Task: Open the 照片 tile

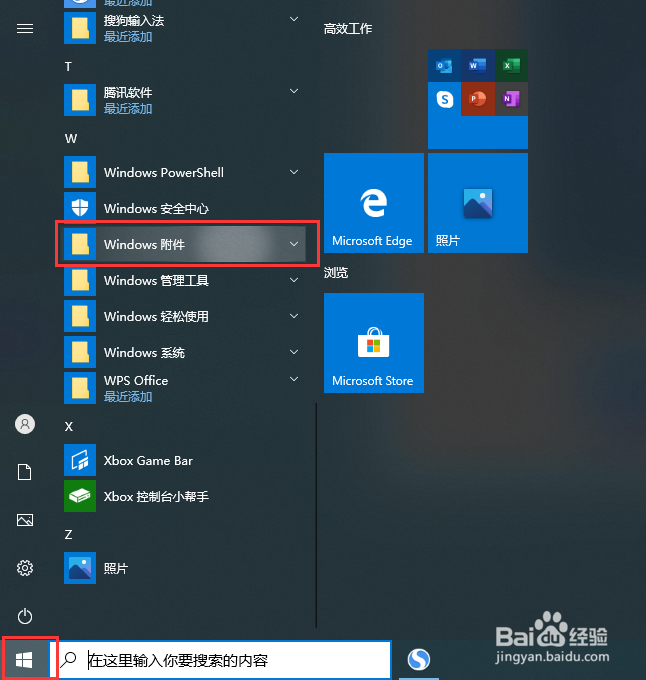Action: [478, 203]
